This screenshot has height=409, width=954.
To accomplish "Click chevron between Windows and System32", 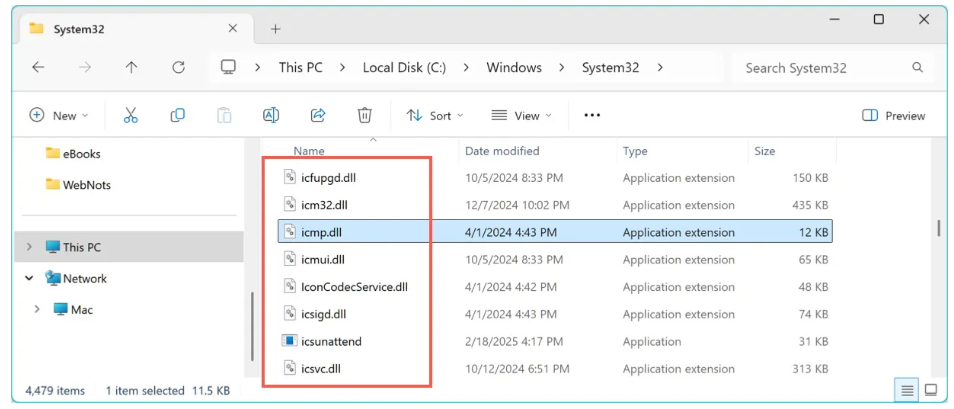I will (562, 68).
